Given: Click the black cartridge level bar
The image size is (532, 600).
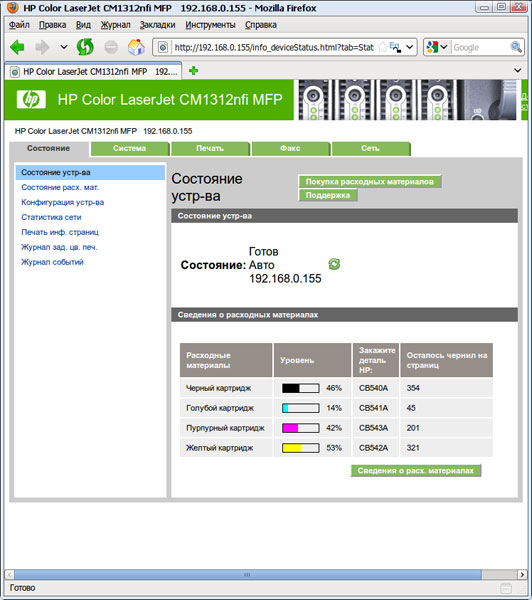Looking at the screenshot, I should [x=301, y=388].
